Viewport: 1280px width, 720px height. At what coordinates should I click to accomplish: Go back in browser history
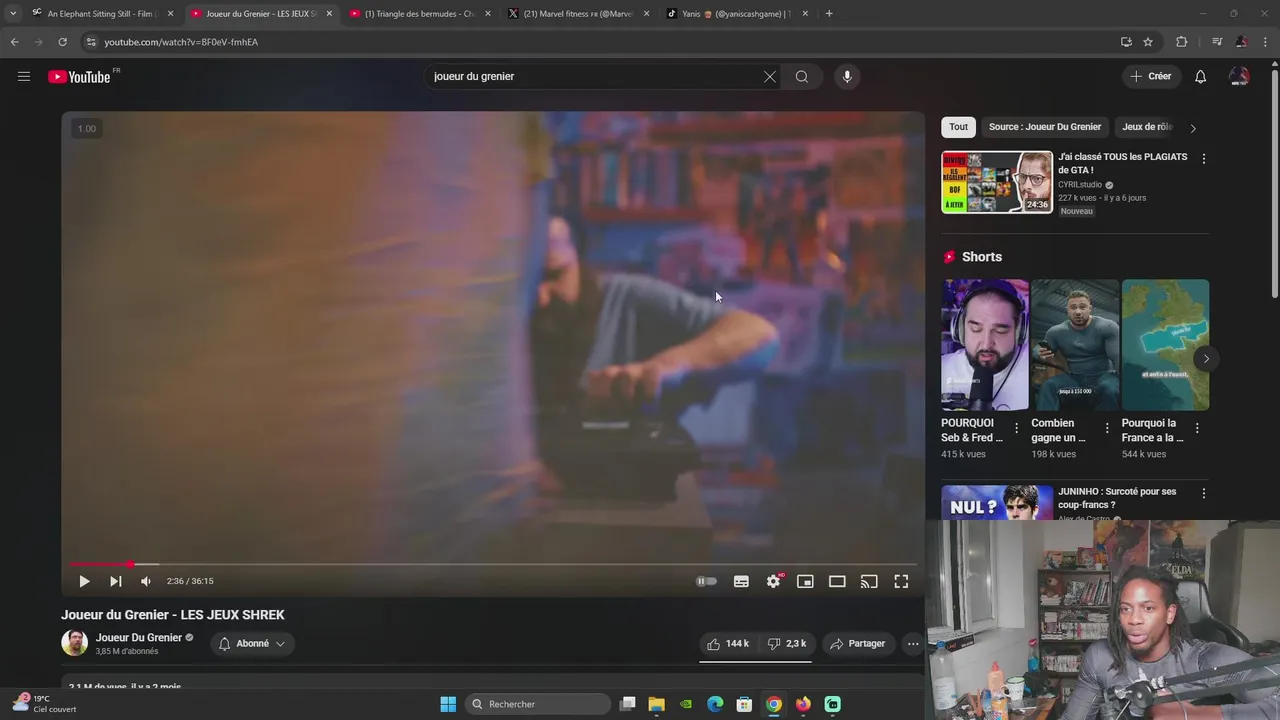coord(14,42)
